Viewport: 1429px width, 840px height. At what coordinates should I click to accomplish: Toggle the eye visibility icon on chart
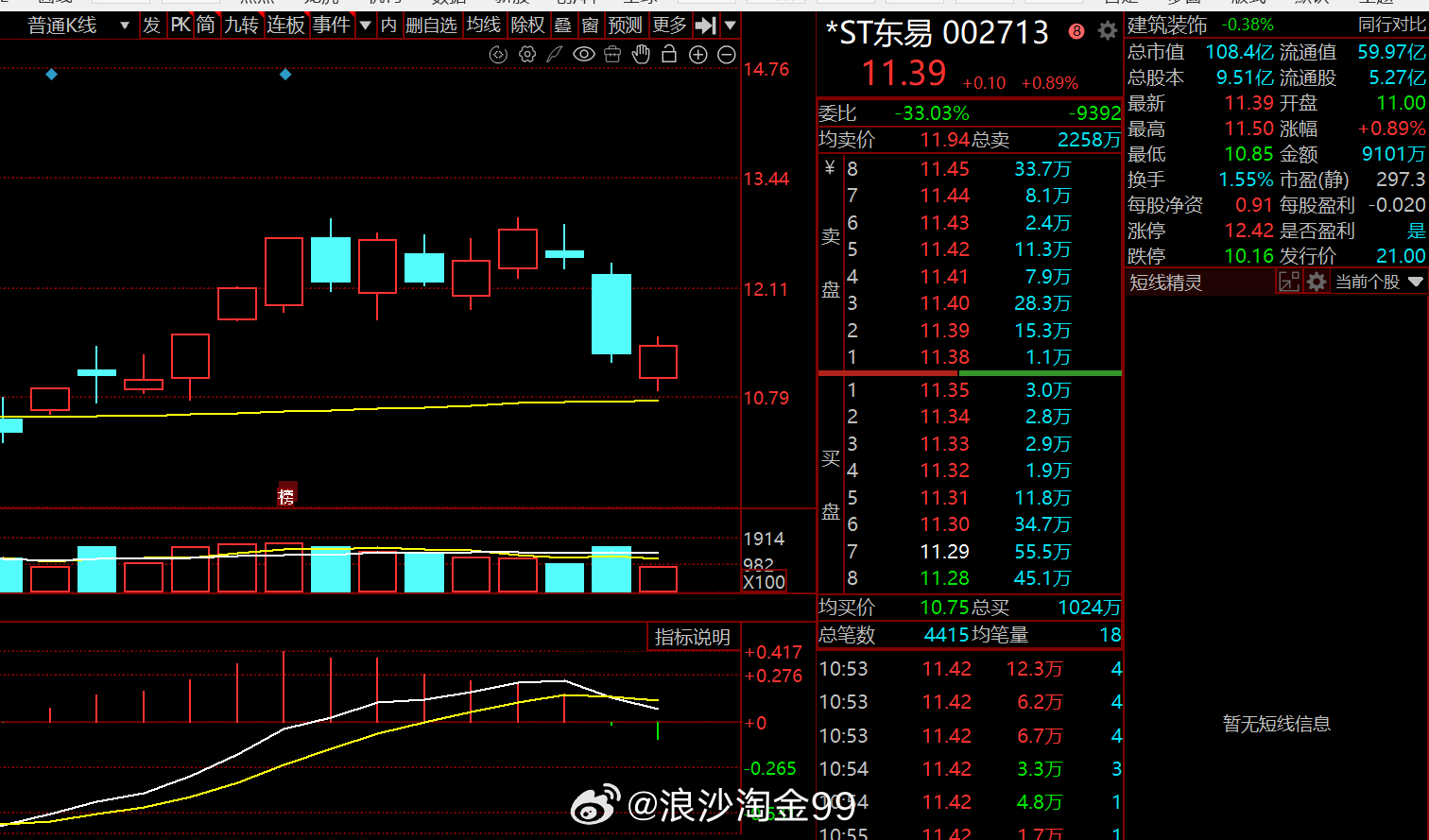pos(584,55)
